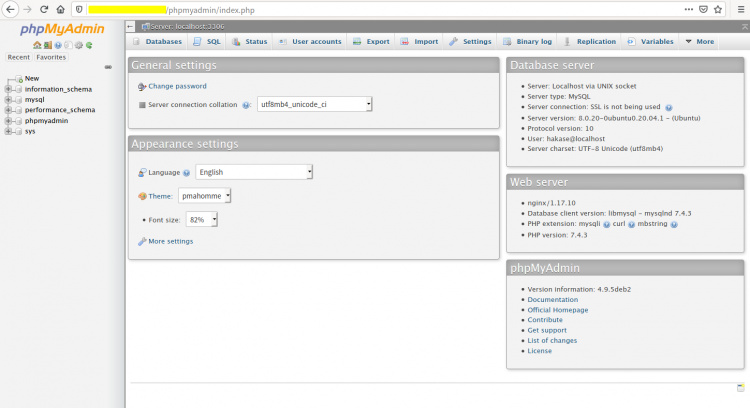Expand the information_schema database tree
Image resolution: width=750 pixels, height=408 pixels.
pyautogui.click(x=8, y=89)
